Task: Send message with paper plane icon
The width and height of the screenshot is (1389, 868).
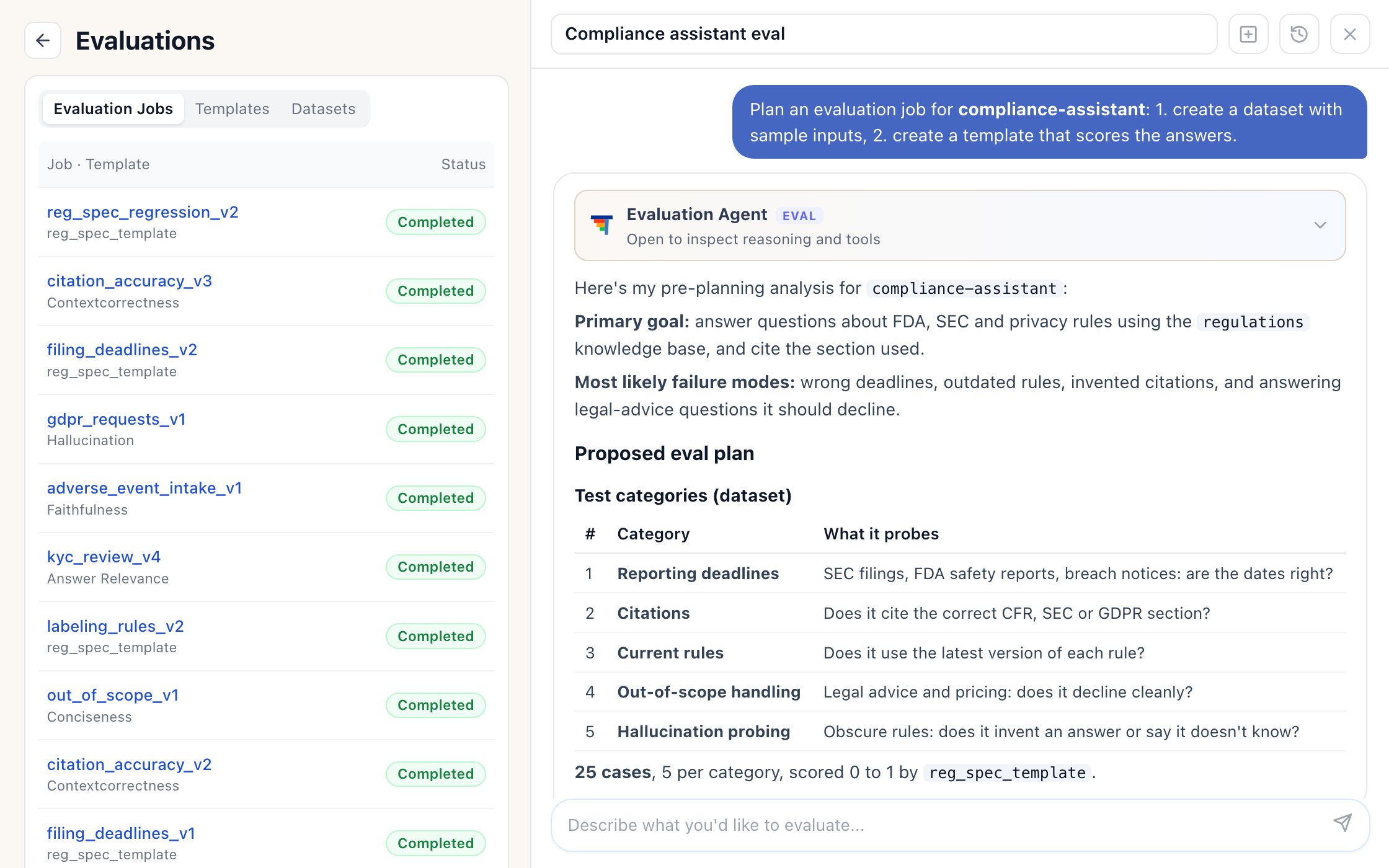Action: (x=1342, y=823)
